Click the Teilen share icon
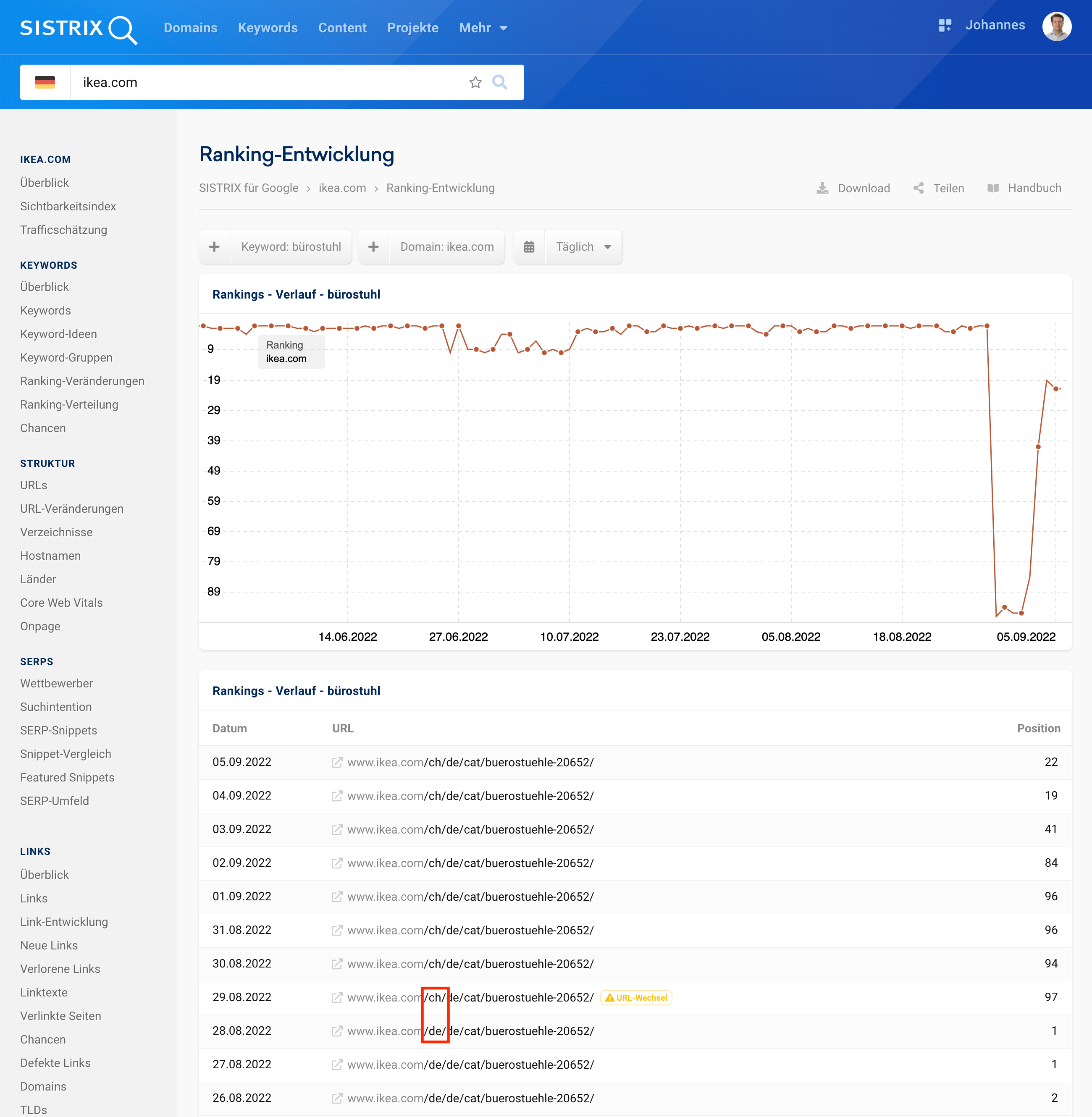Screen dimensions: 1092x1117 click(918, 188)
